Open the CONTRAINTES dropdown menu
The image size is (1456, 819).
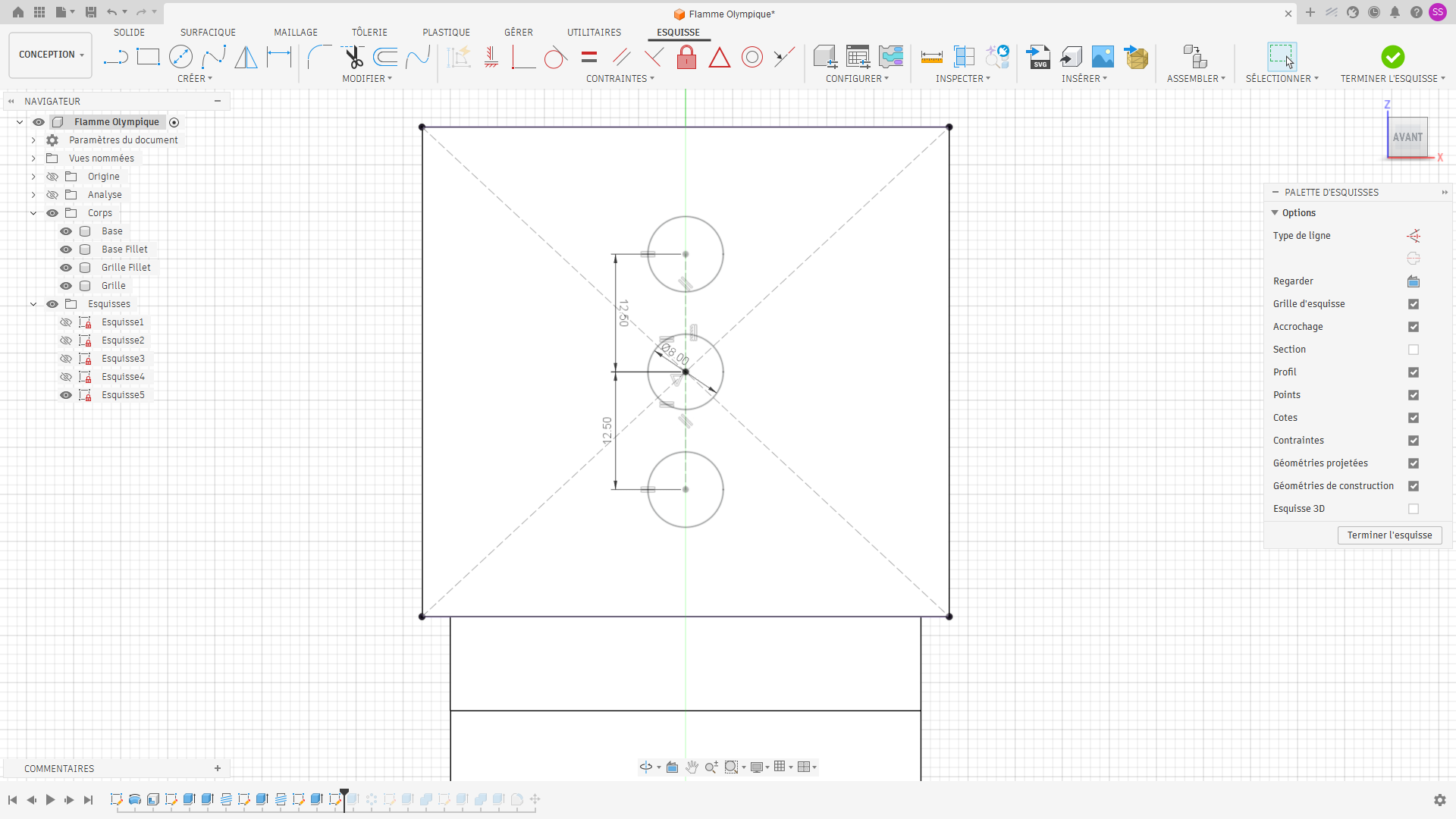pos(620,79)
